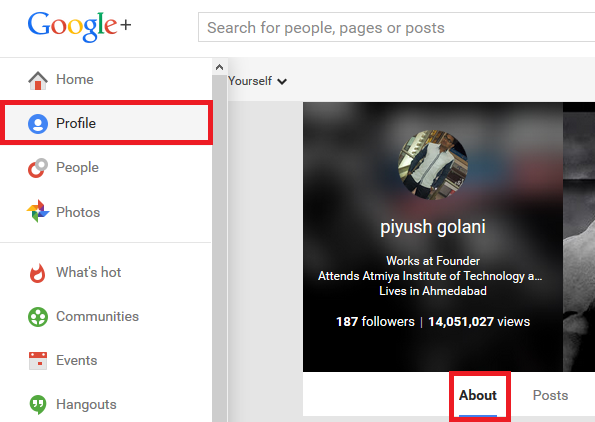The height and width of the screenshot is (422, 595).
Task: Click the sidebar scrollbar track
Action: click(219, 248)
